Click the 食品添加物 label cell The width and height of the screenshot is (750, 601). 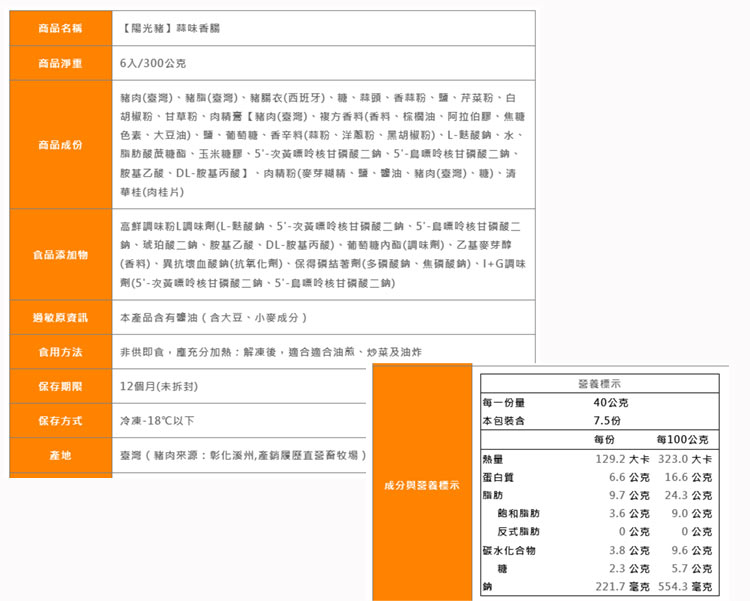tap(60, 254)
